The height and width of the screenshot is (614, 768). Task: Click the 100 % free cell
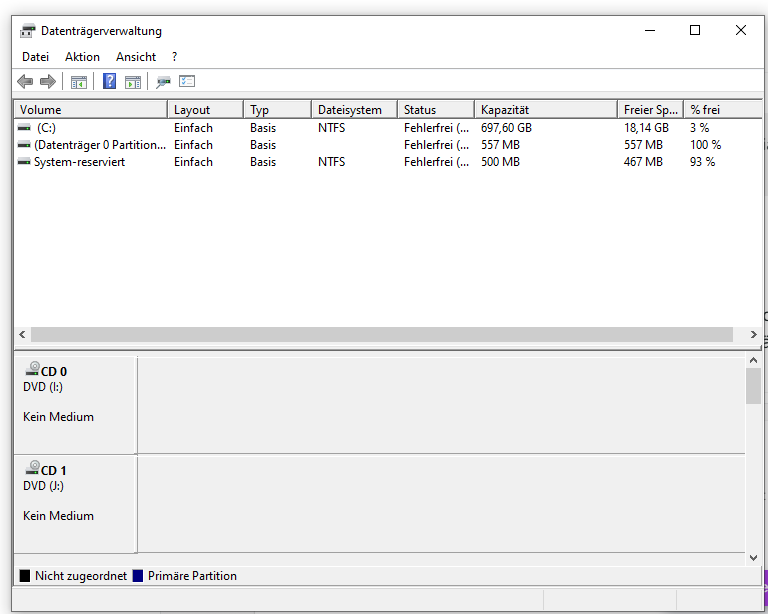click(x=705, y=145)
